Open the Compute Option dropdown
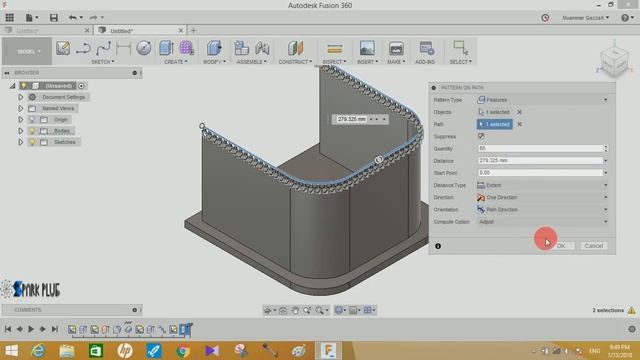 542,222
